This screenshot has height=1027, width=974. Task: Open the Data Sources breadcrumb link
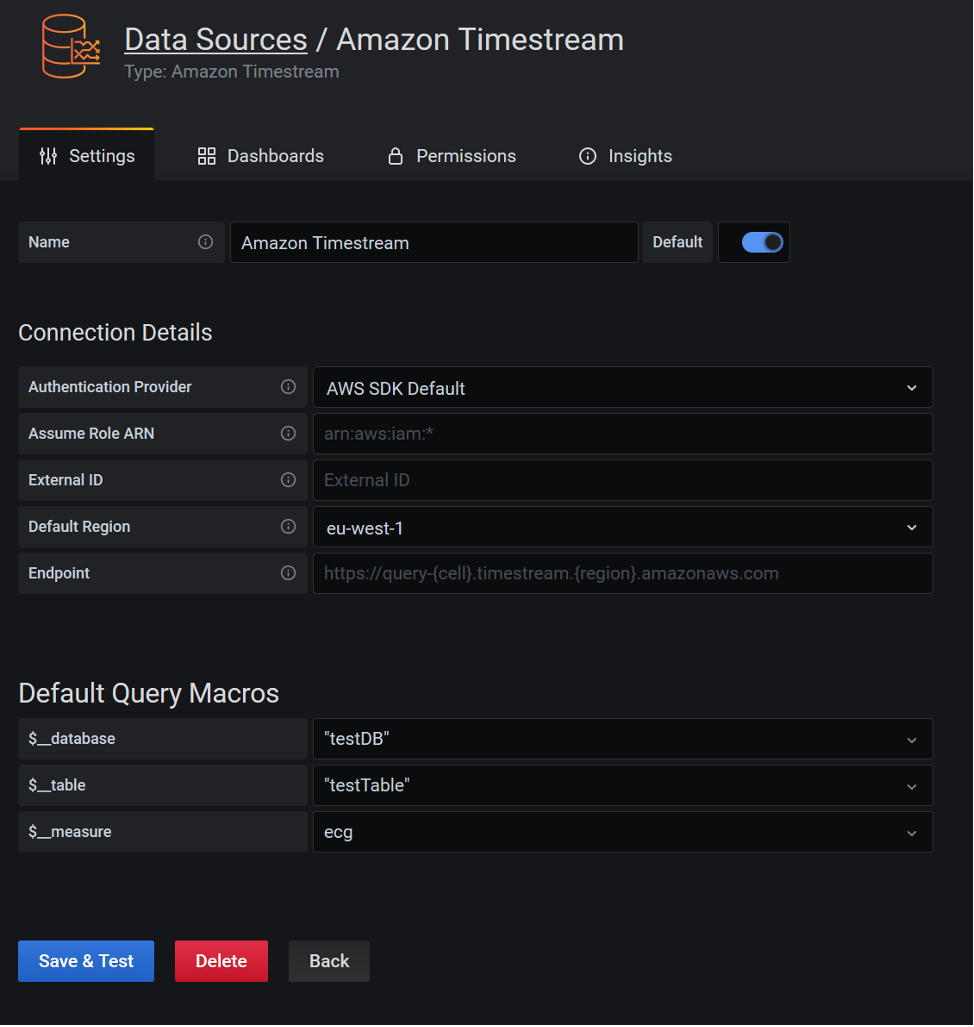215,40
